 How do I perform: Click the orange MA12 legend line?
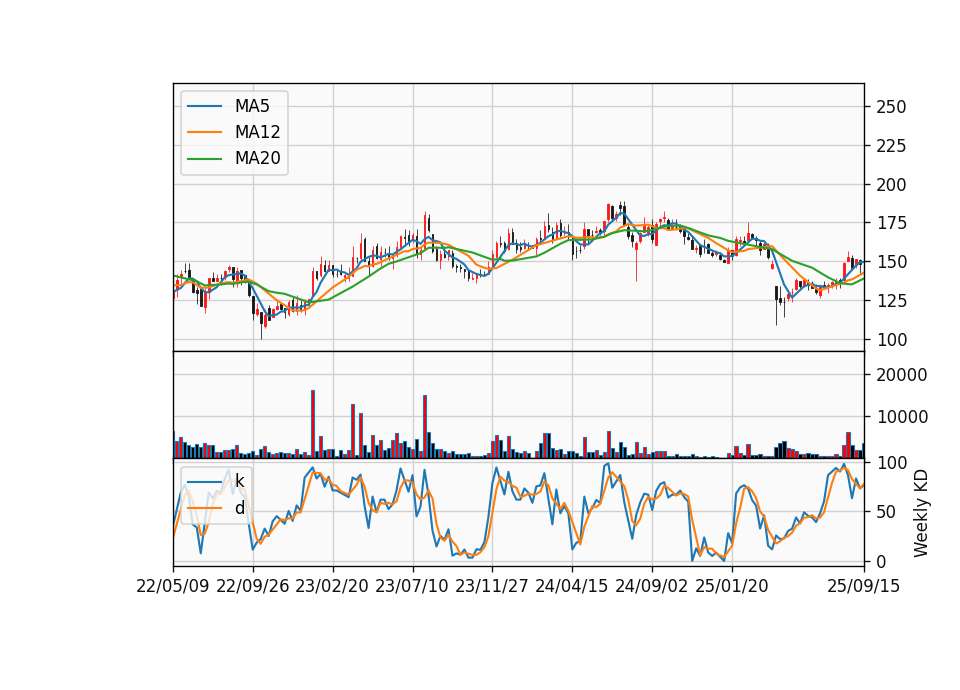204,132
